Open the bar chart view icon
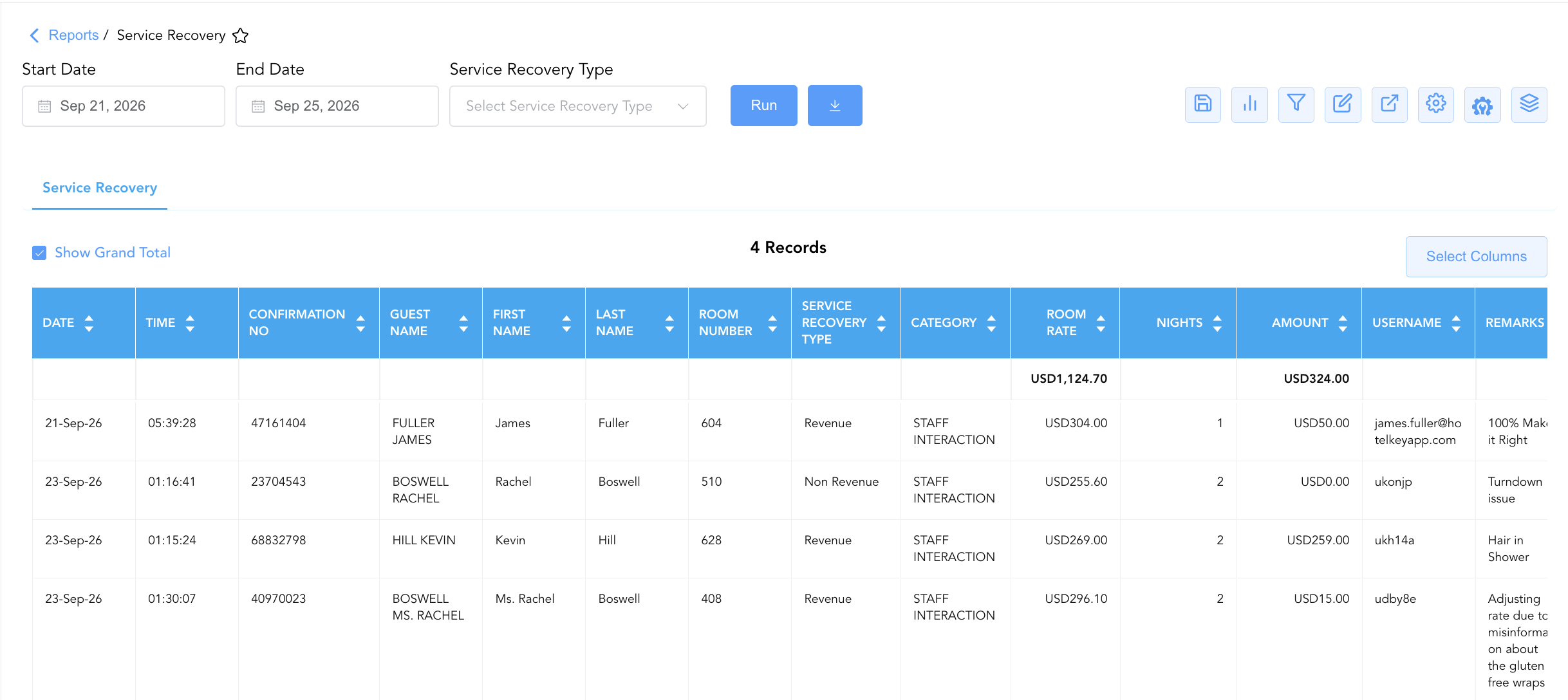Viewport: 1568px width, 700px height. [x=1249, y=104]
